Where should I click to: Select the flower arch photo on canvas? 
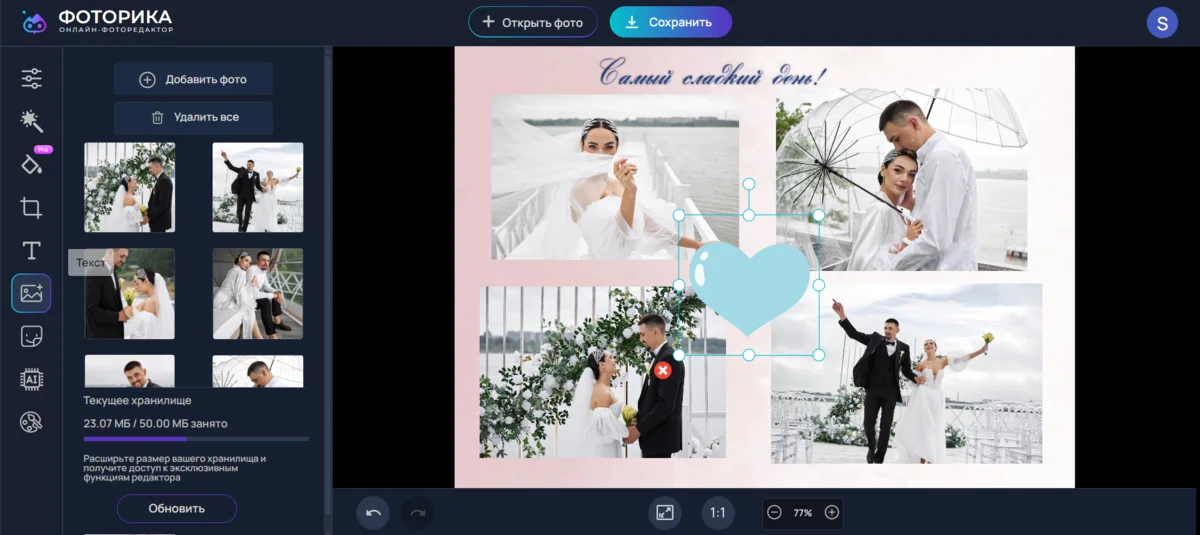603,372
